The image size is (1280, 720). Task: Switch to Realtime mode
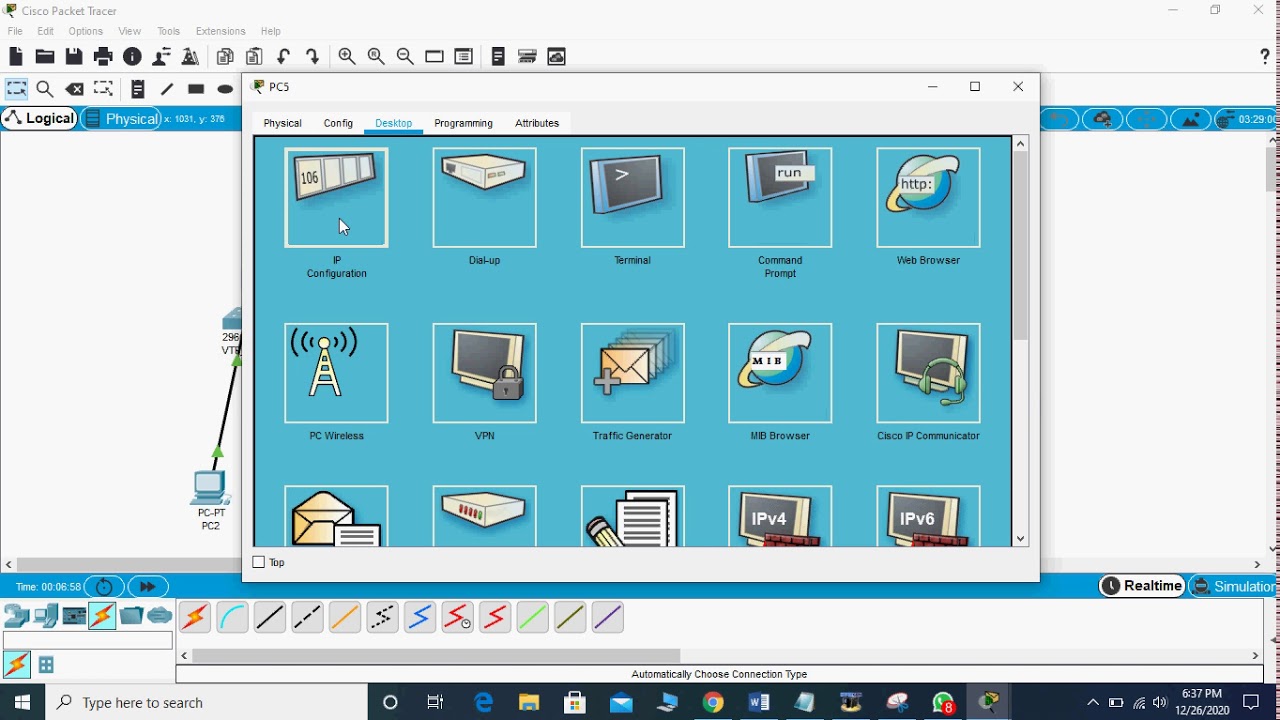pyautogui.click(x=1142, y=586)
